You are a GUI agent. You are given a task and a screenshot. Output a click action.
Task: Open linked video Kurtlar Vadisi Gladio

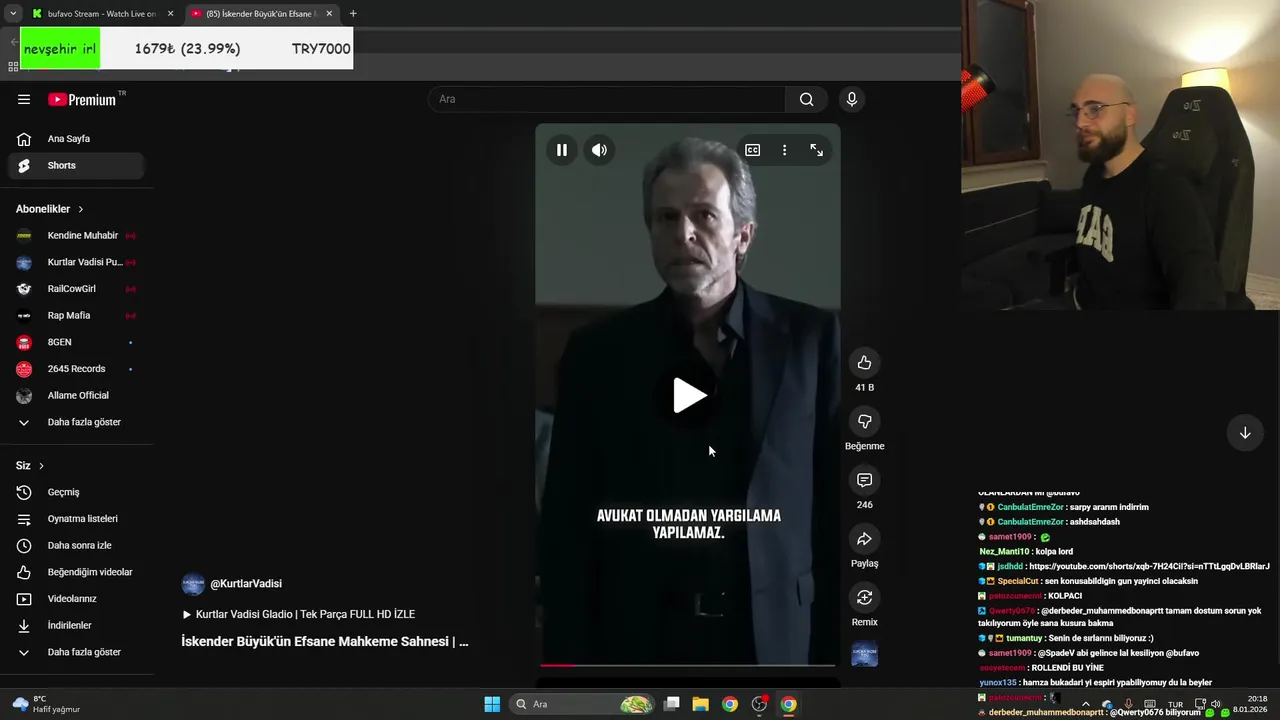[298, 614]
